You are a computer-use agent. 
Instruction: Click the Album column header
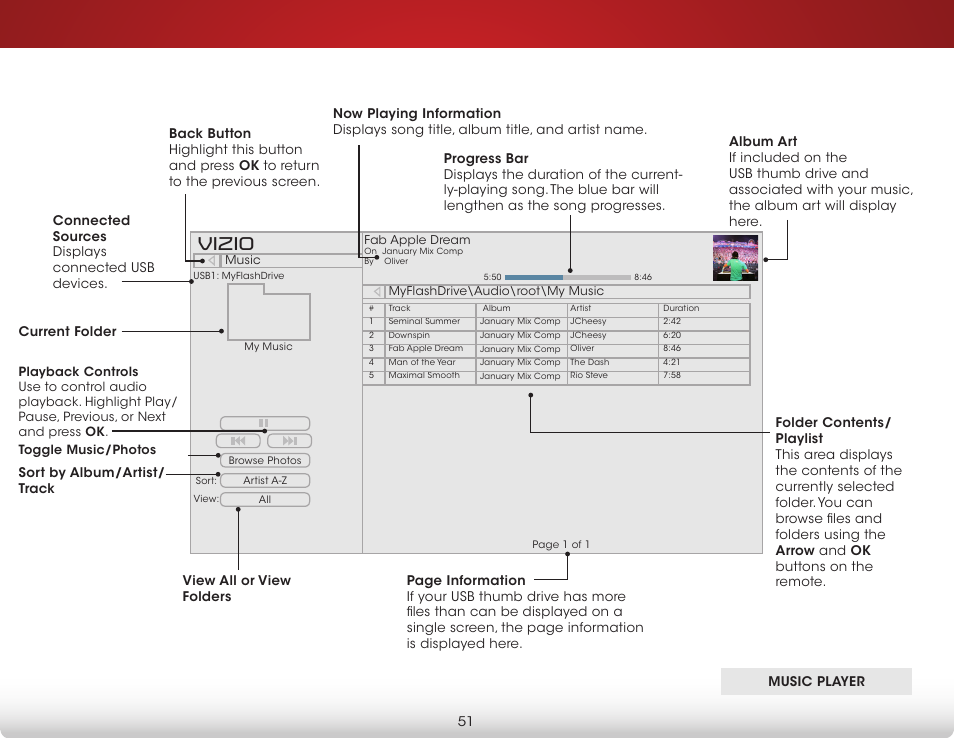coord(496,308)
